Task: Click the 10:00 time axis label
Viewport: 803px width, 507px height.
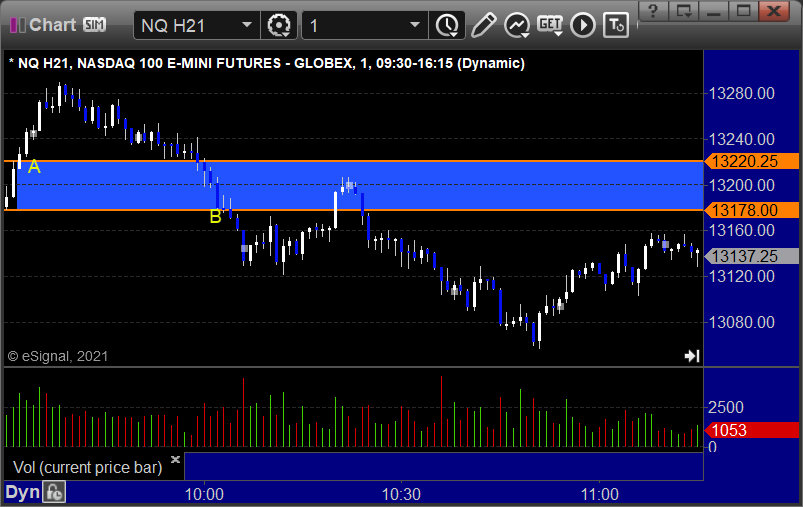Action: click(204, 494)
